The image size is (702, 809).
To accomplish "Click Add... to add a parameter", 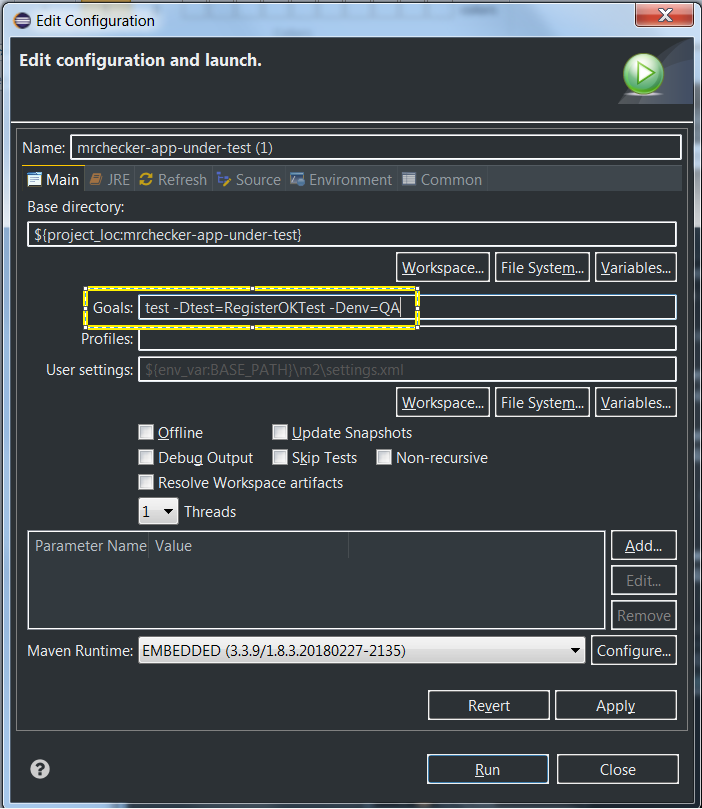I will (643, 546).
